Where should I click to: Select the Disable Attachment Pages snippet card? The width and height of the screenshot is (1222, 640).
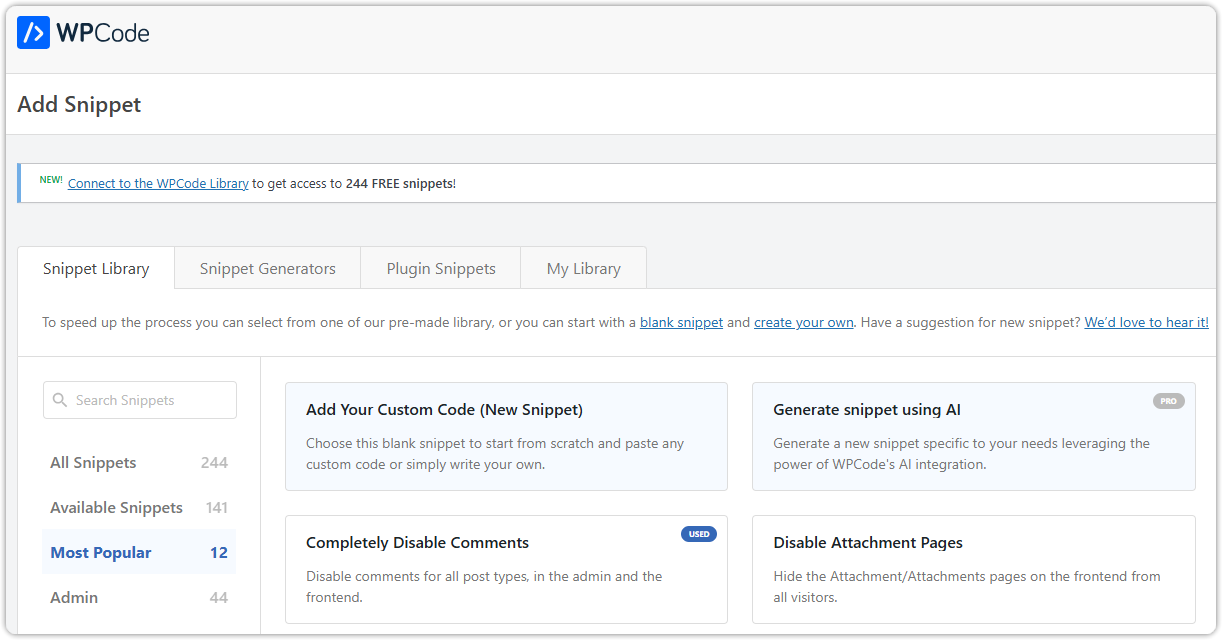974,569
